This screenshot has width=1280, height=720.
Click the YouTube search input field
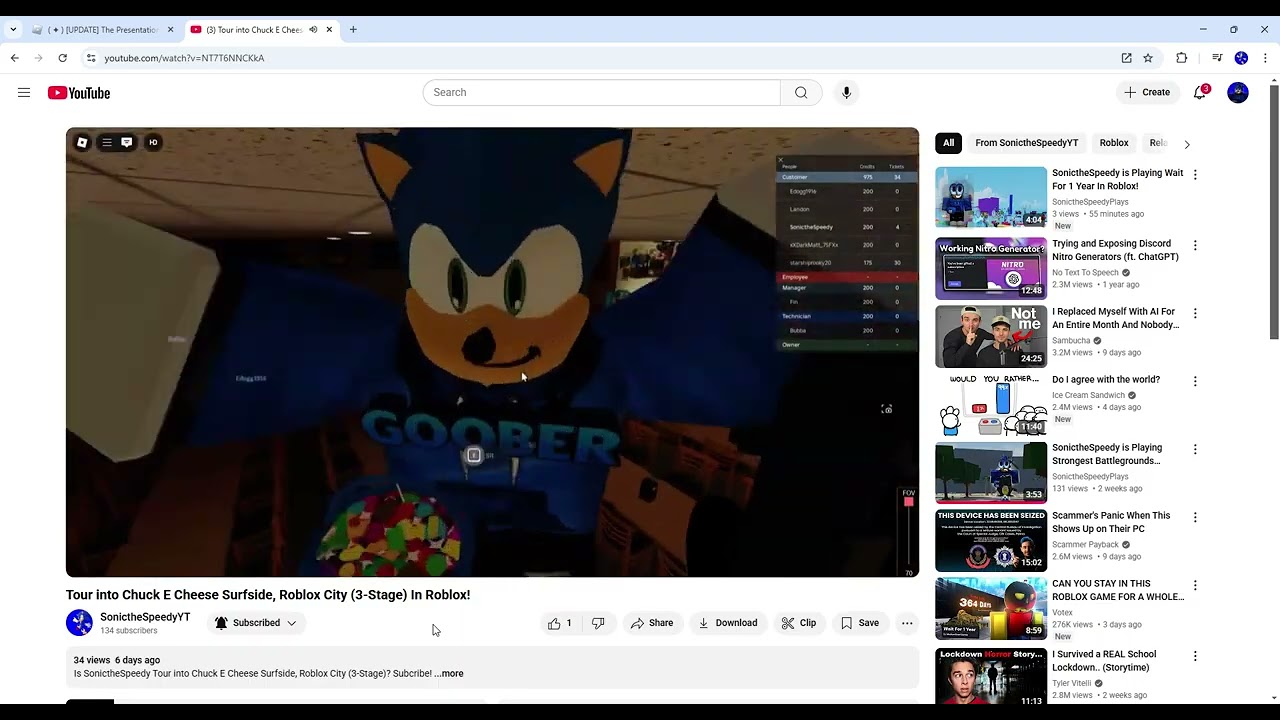(602, 93)
